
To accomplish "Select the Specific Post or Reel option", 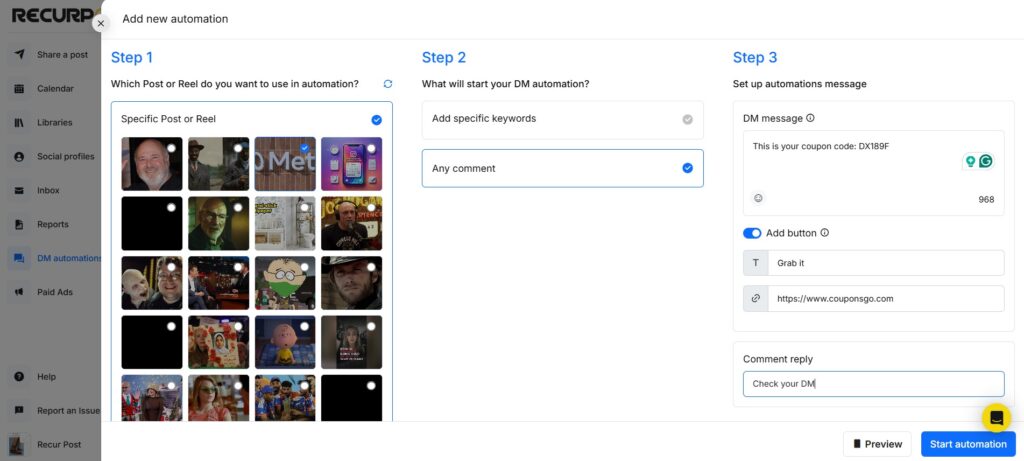I will pyautogui.click(x=251, y=119).
